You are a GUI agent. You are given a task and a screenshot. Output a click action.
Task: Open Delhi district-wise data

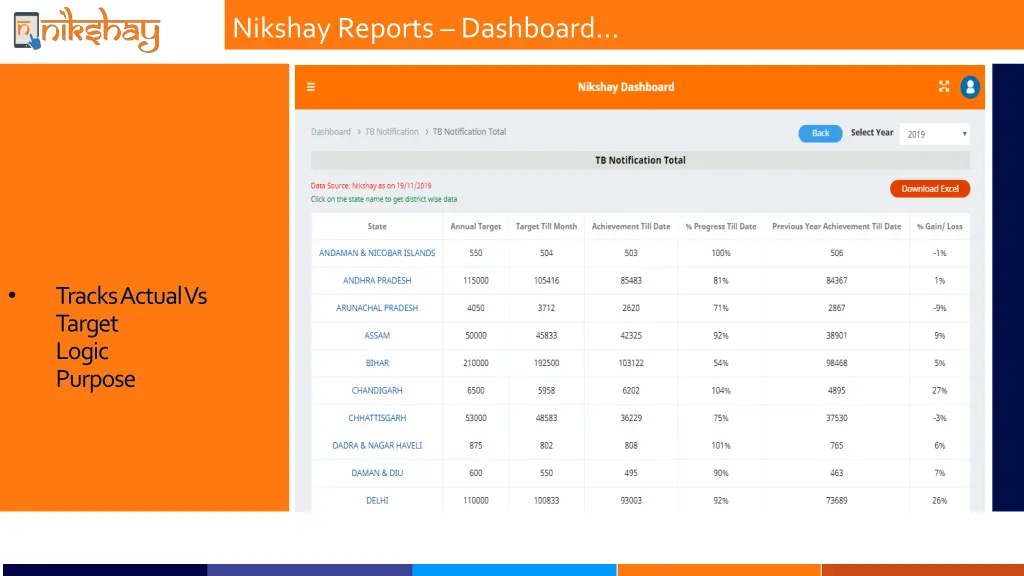377,500
